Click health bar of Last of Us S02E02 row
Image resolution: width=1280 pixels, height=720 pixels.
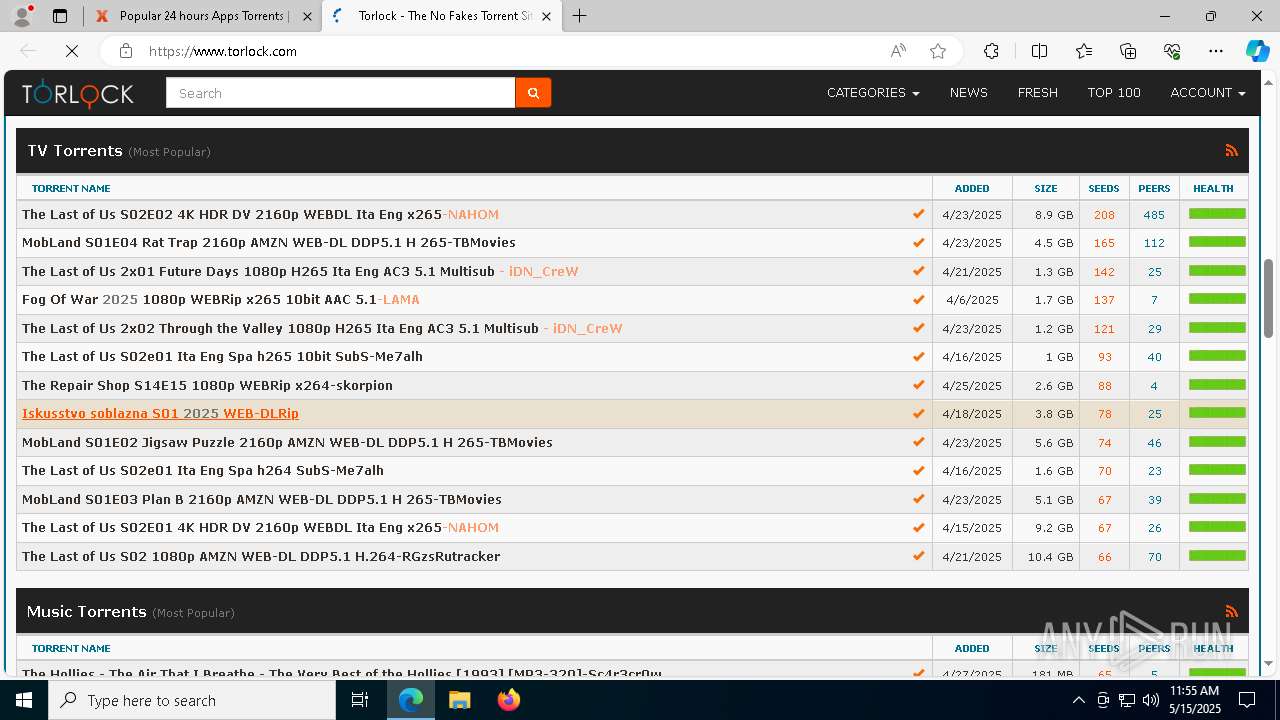[1217, 213]
